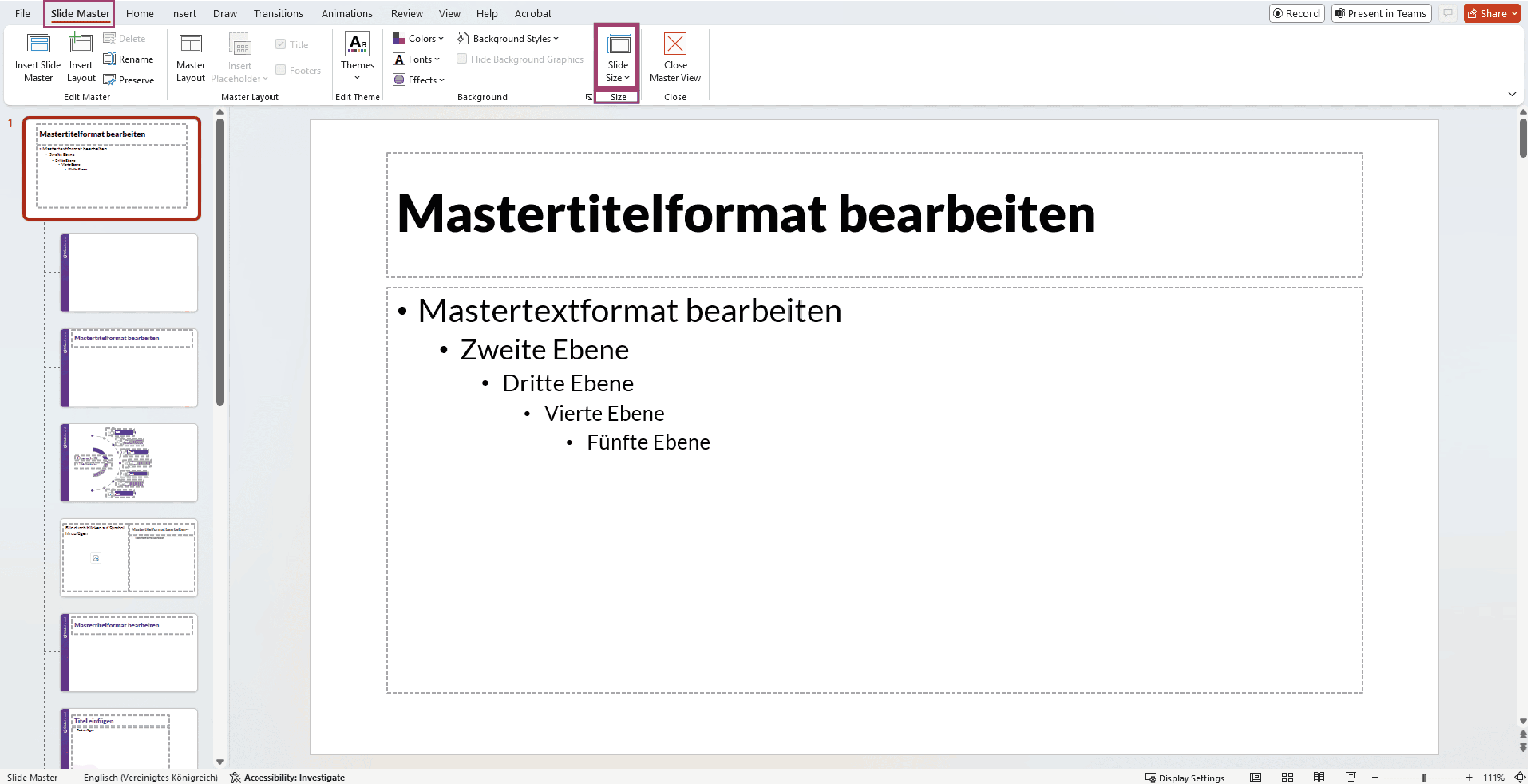The image size is (1528, 784).
Task: Click the 'Zweite Ebene' text line
Action: (544, 349)
